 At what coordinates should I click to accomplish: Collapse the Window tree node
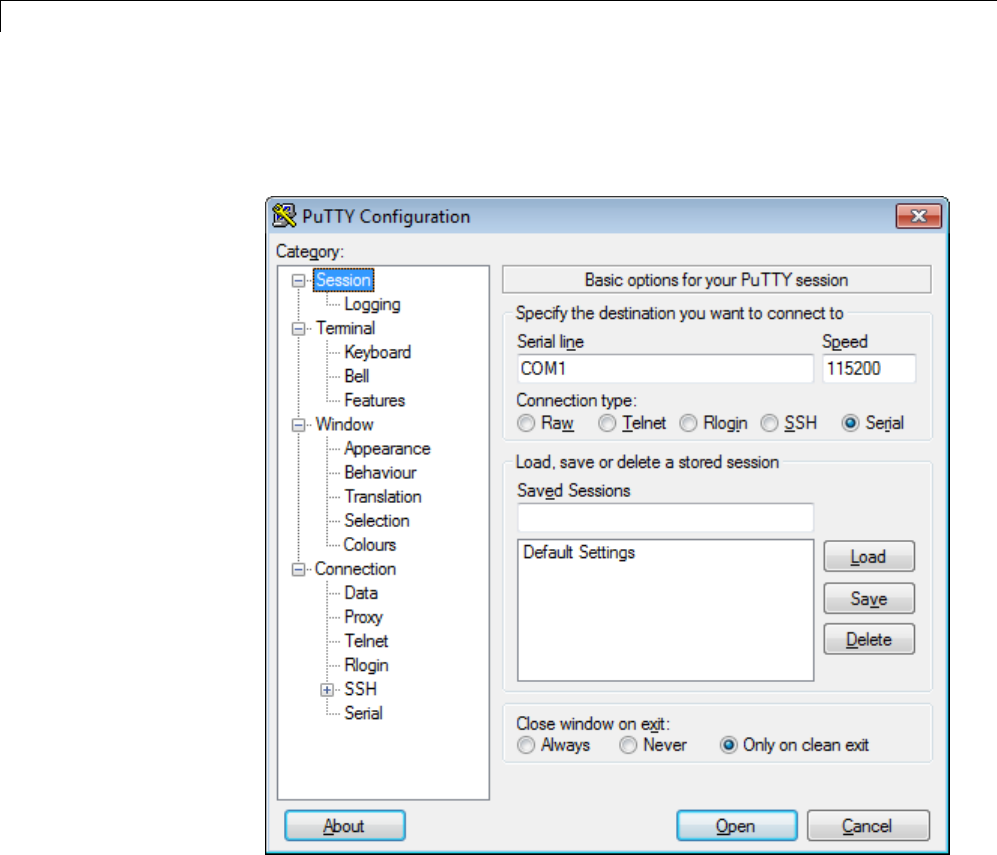pos(298,425)
